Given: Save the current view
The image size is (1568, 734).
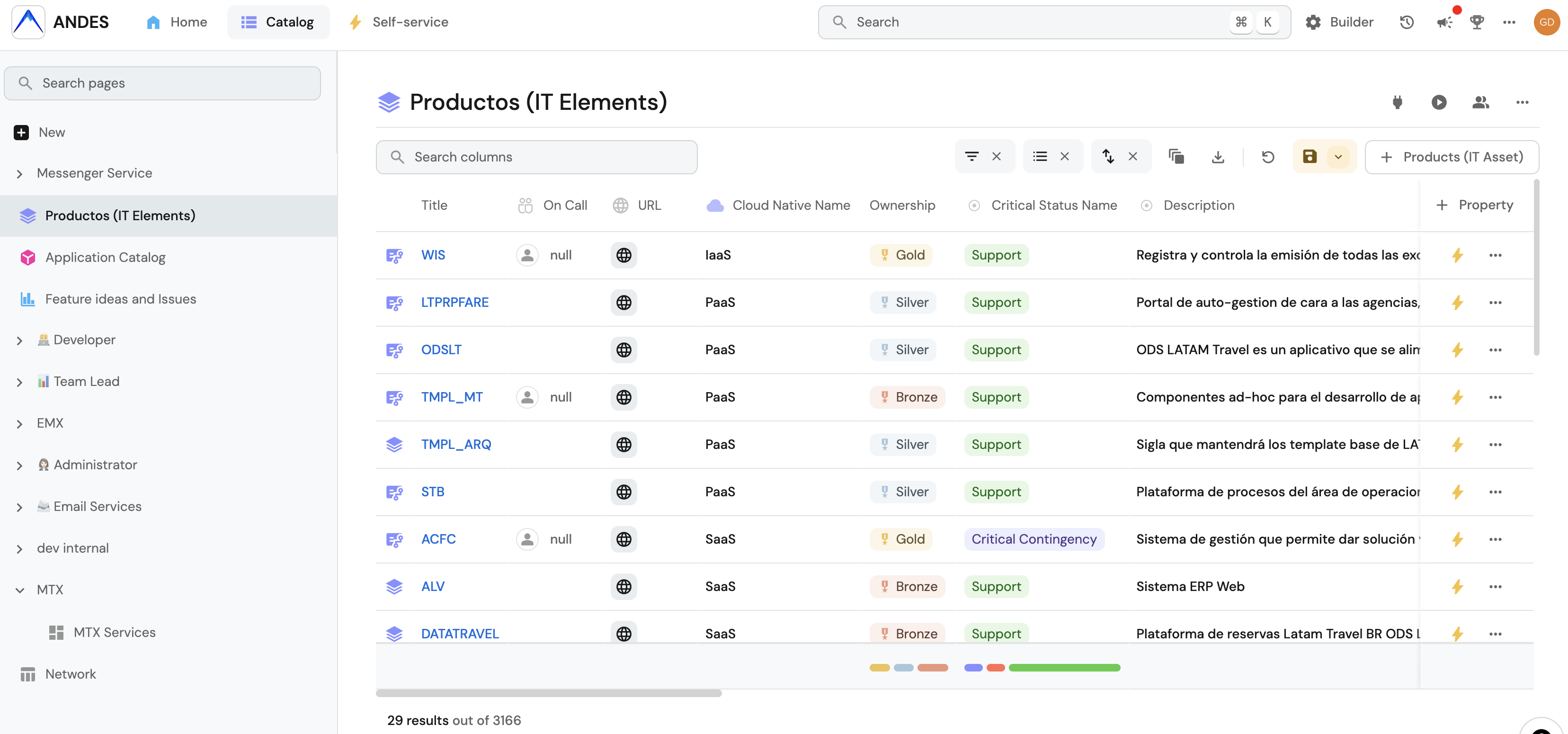Looking at the screenshot, I should coord(1310,157).
